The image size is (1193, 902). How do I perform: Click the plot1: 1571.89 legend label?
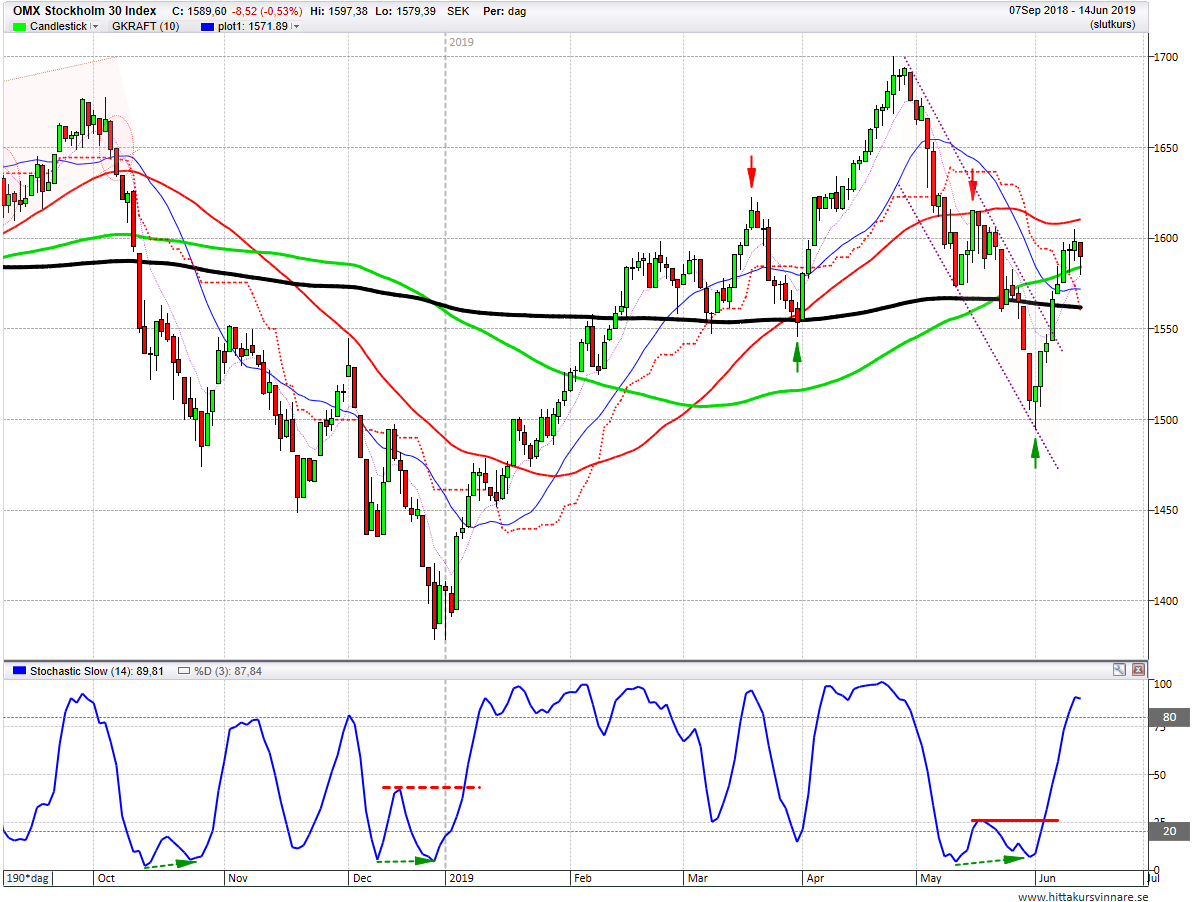tap(253, 27)
